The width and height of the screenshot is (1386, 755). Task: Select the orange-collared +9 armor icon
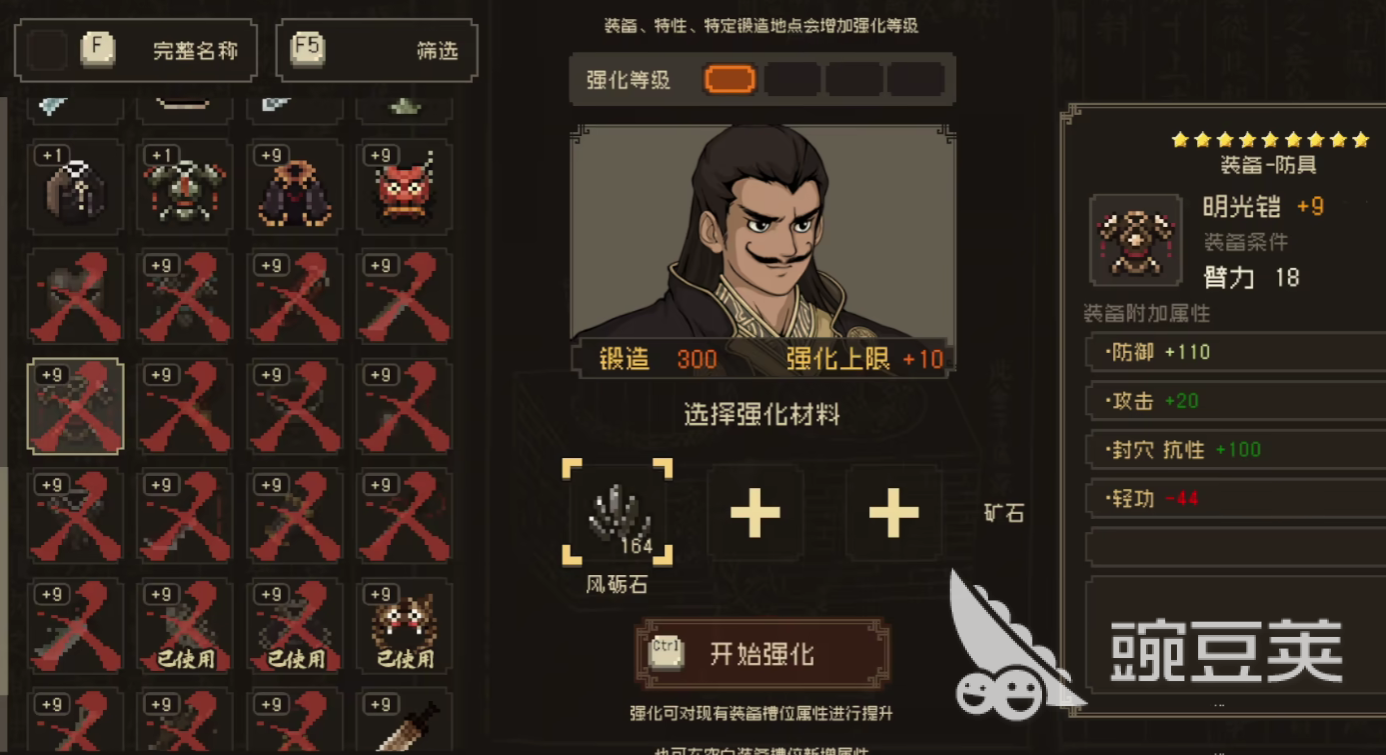(x=295, y=187)
